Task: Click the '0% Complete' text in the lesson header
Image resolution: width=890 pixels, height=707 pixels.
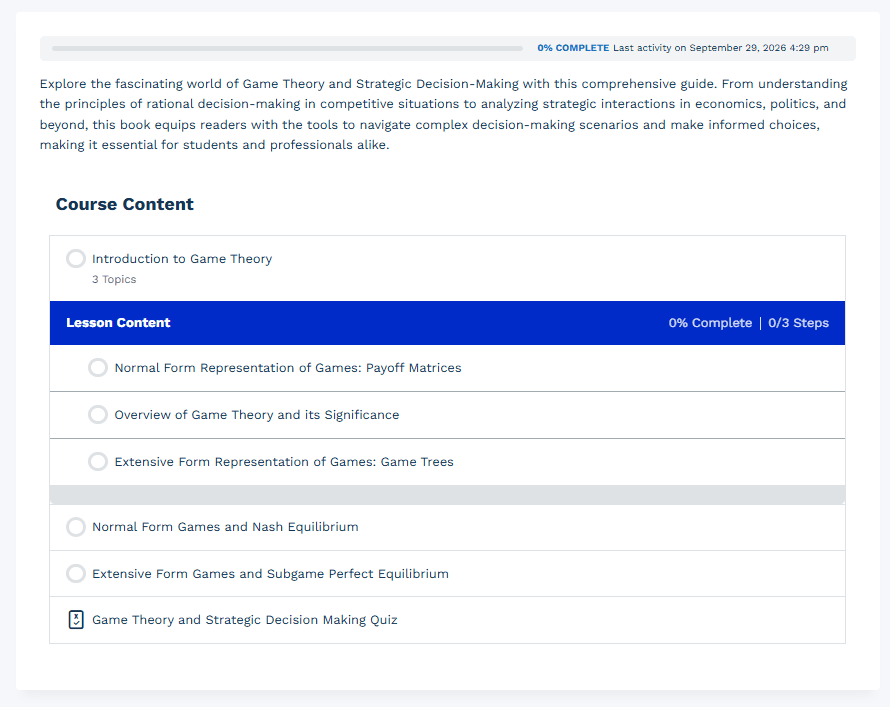Action: pyautogui.click(x=710, y=323)
